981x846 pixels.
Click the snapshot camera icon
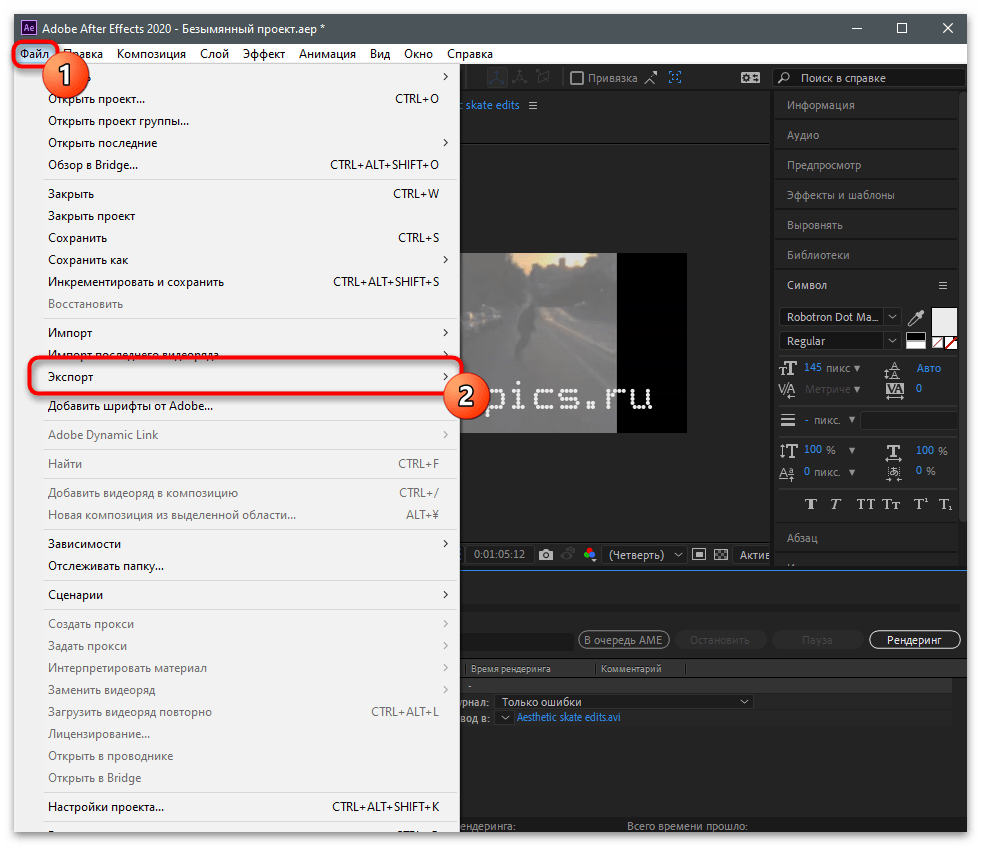coord(546,554)
